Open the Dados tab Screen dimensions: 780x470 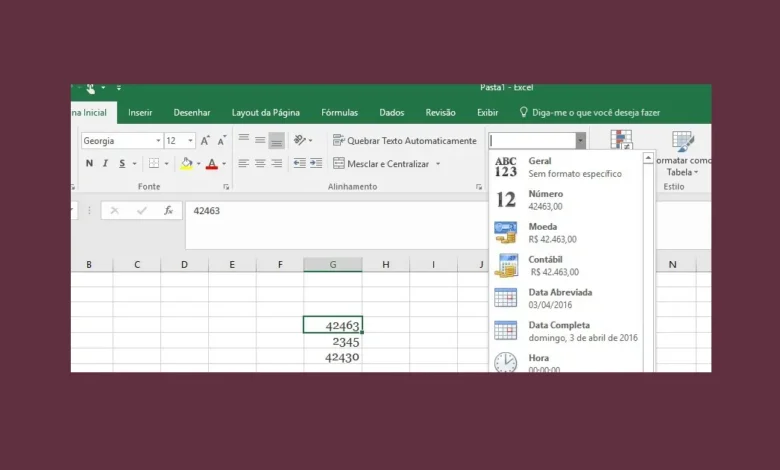[392, 112]
